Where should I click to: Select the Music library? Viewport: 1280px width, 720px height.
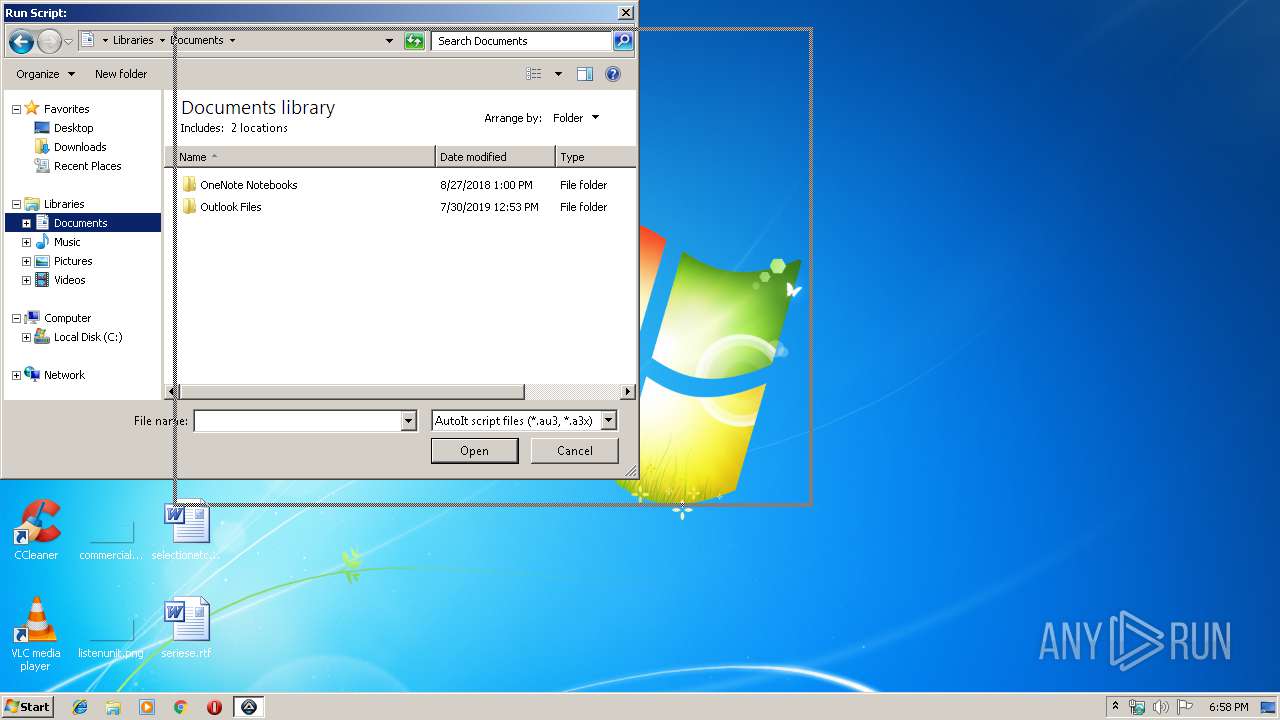click(x=67, y=242)
